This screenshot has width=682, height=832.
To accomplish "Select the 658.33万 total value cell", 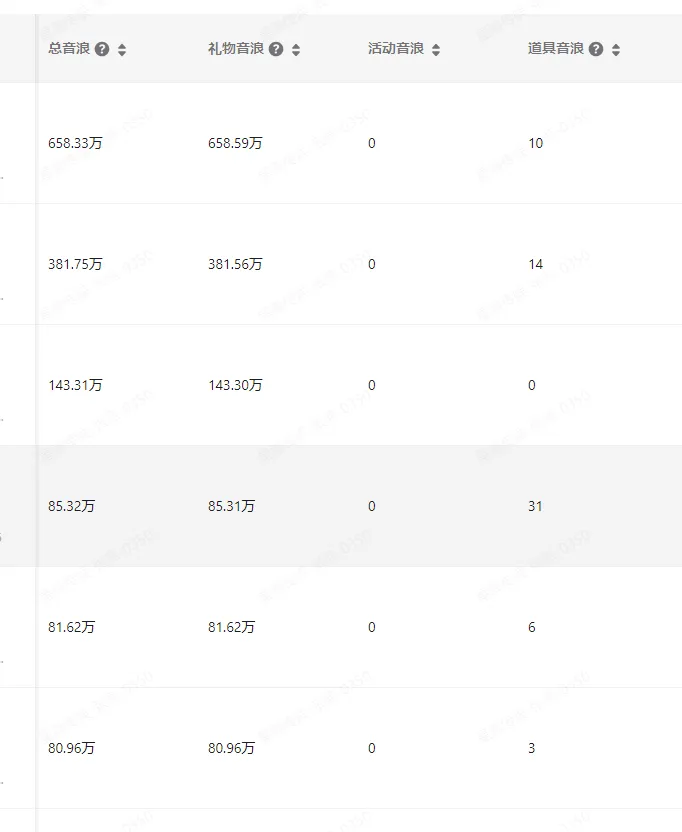I will pyautogui.click(x=75, y=143).
